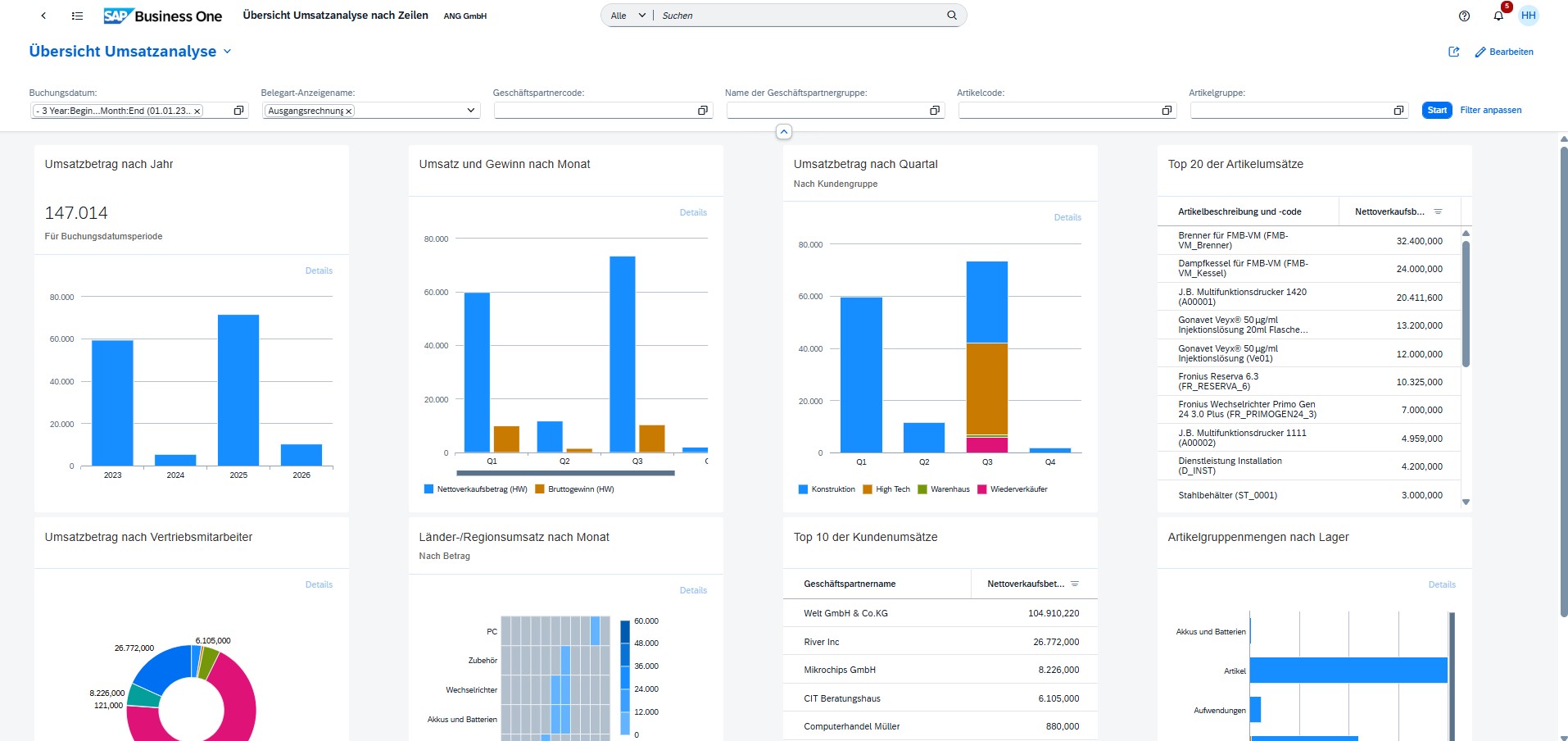The height and width of the screenshot is (741, 1568).
Task: Open the help icon
Action: [1464, 16]
